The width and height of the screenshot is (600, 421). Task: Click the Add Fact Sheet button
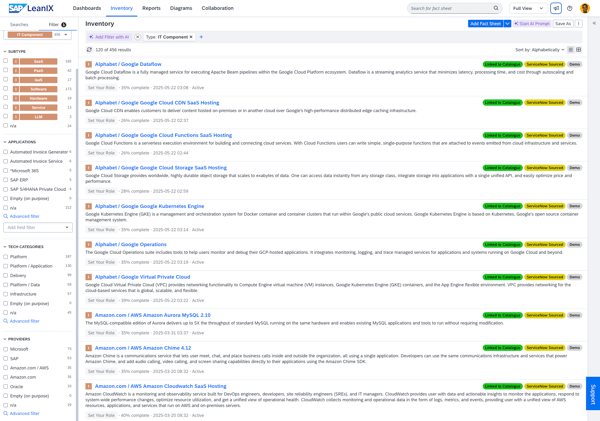(485, 24)
